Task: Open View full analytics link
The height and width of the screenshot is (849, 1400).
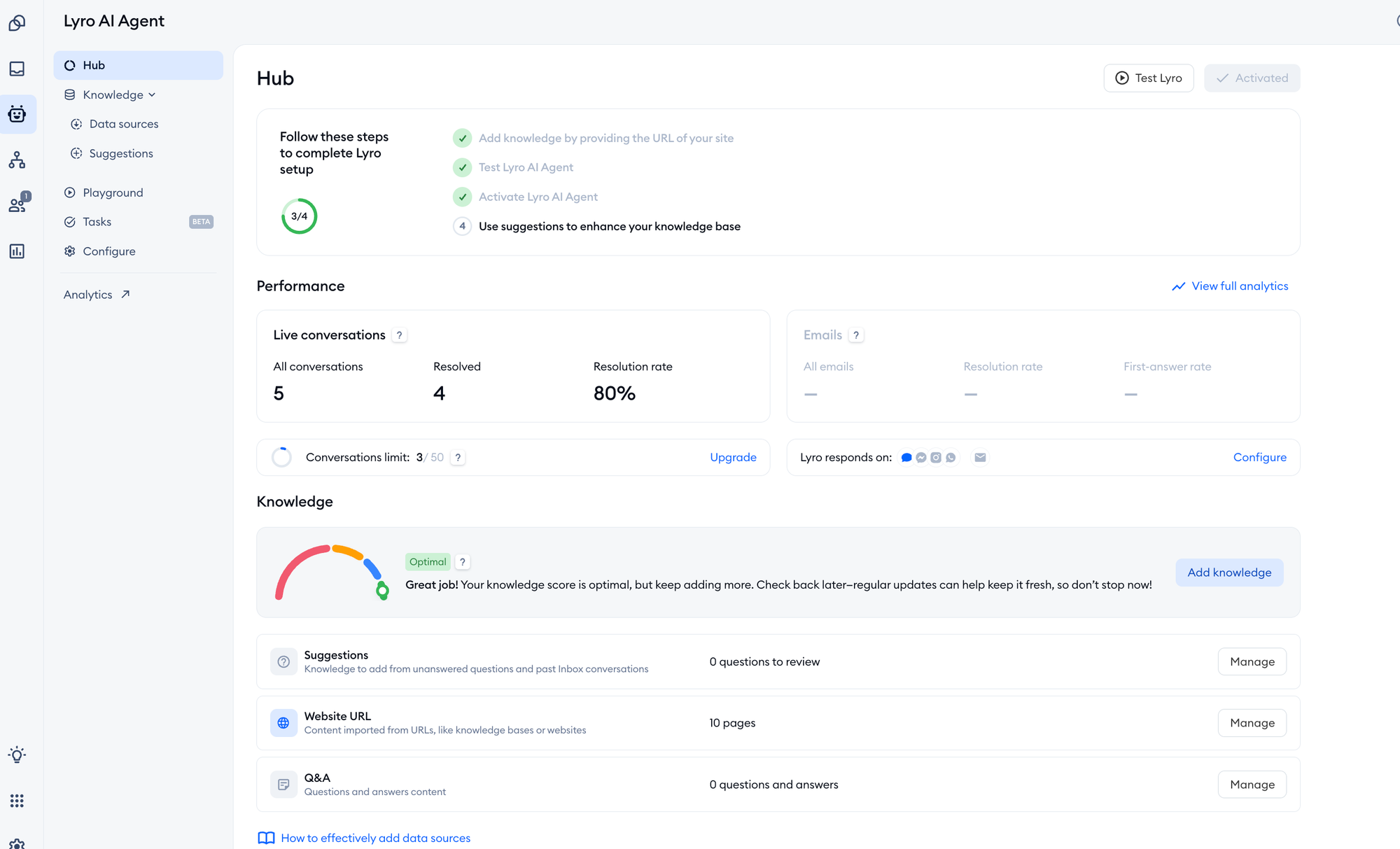Action: (1230, 286)
